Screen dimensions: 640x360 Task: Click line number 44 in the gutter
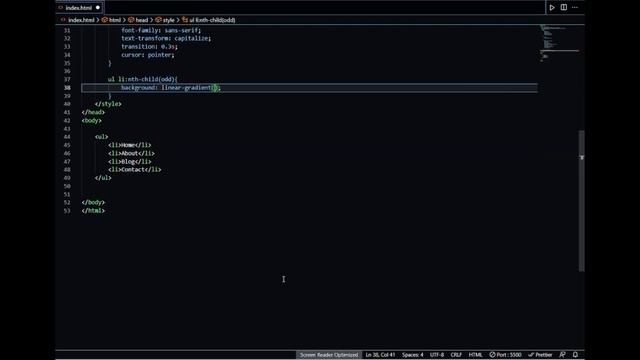click(x=67, y=137)
